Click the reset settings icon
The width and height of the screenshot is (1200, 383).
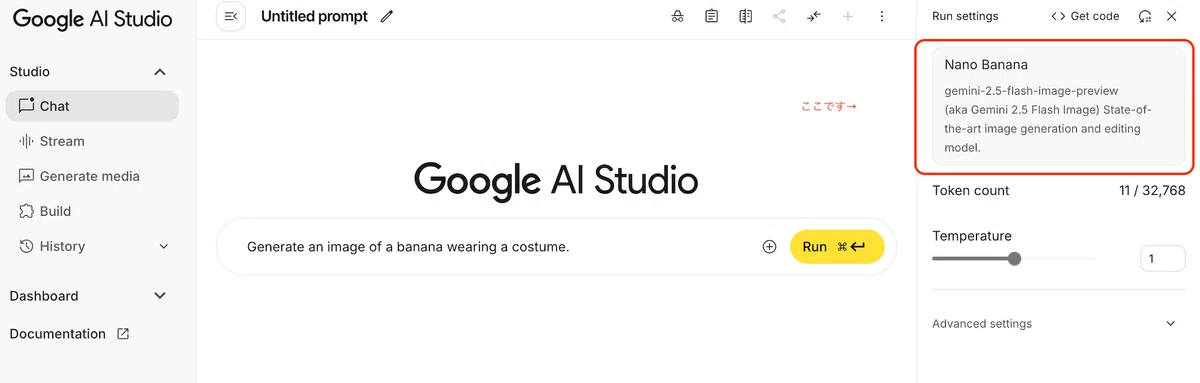pos(1144,16)
